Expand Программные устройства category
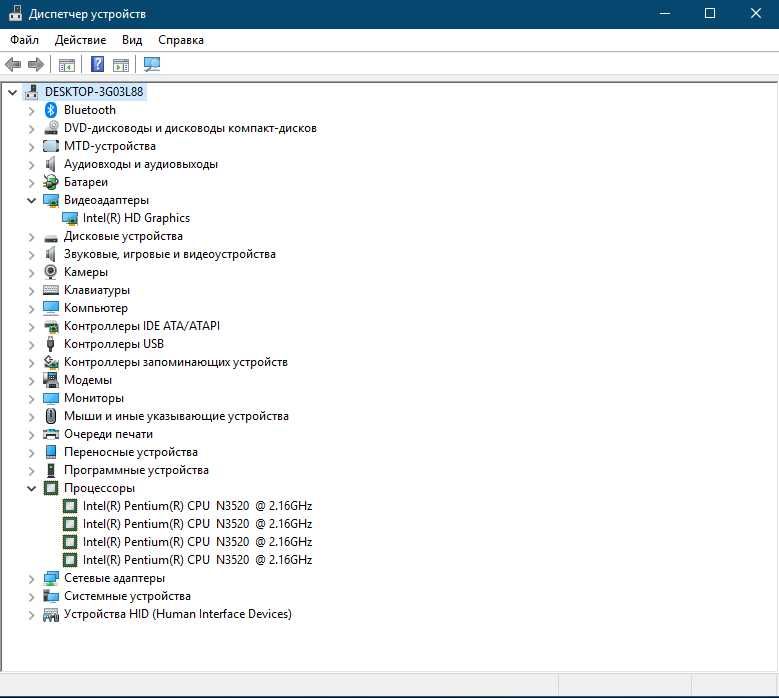The height and width of the screenshot is (698, 779). pyautogui.click(x=31, y=470)
